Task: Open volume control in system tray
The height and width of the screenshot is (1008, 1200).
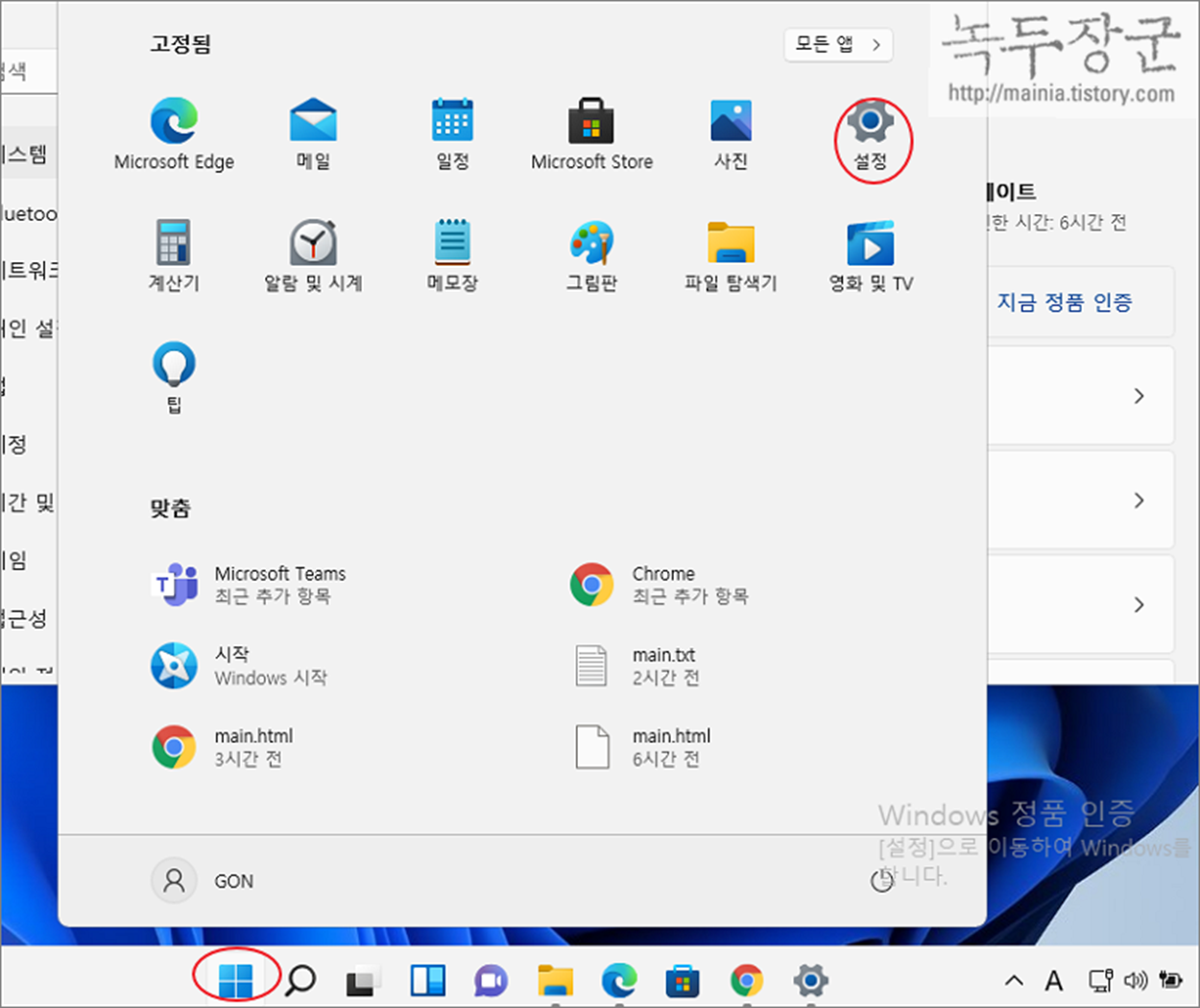Action: pos(1136,980)
